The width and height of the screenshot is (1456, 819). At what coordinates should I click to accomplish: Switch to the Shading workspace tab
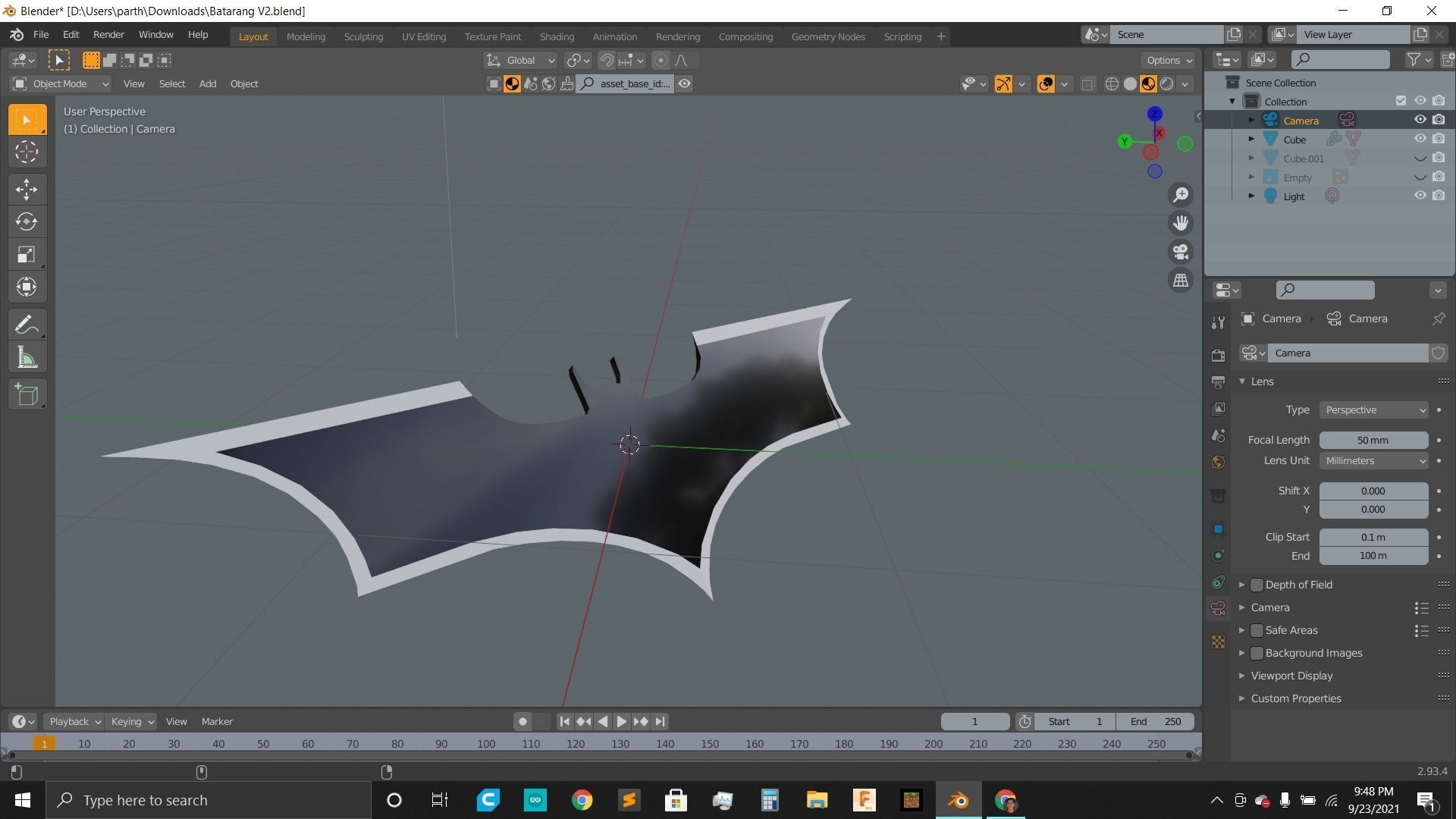[557, 36]
